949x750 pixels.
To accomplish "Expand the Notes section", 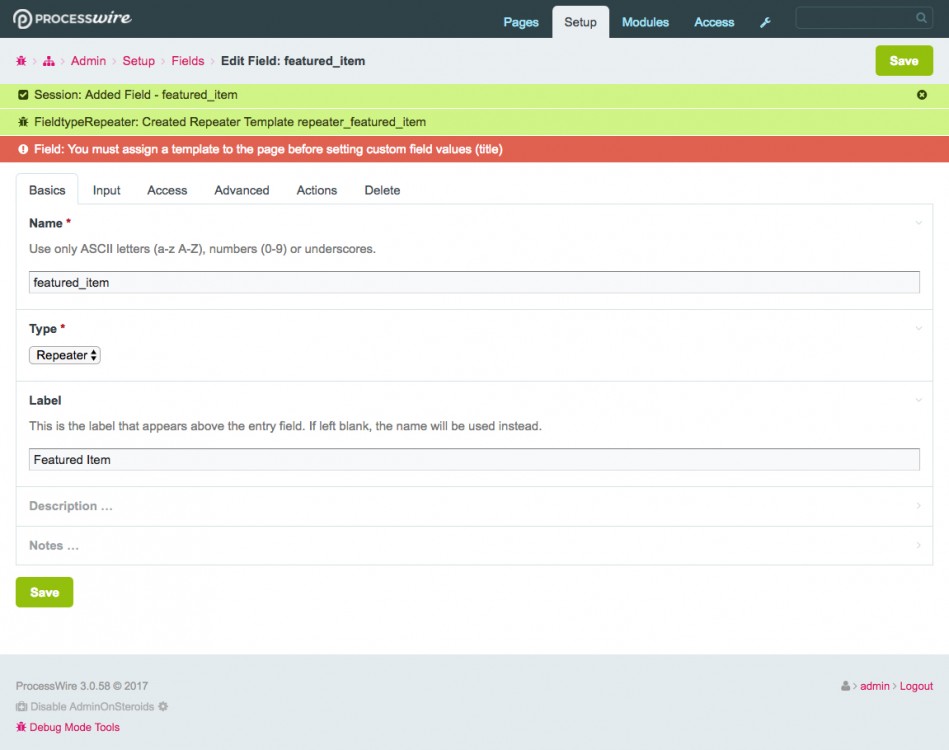I will (x=54, y=546).
